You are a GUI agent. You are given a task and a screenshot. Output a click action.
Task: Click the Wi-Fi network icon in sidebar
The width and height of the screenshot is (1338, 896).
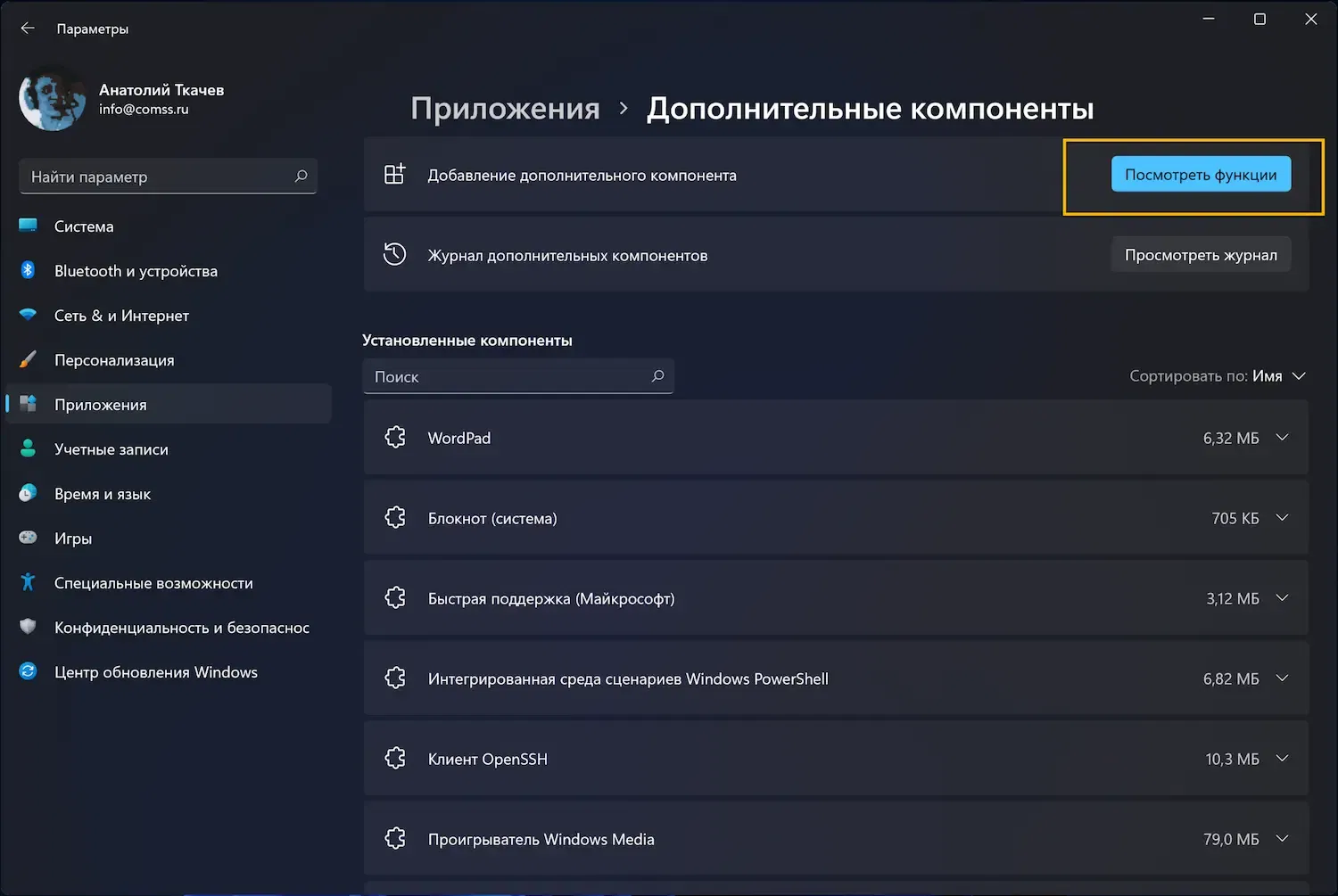[x=29, y=315]
